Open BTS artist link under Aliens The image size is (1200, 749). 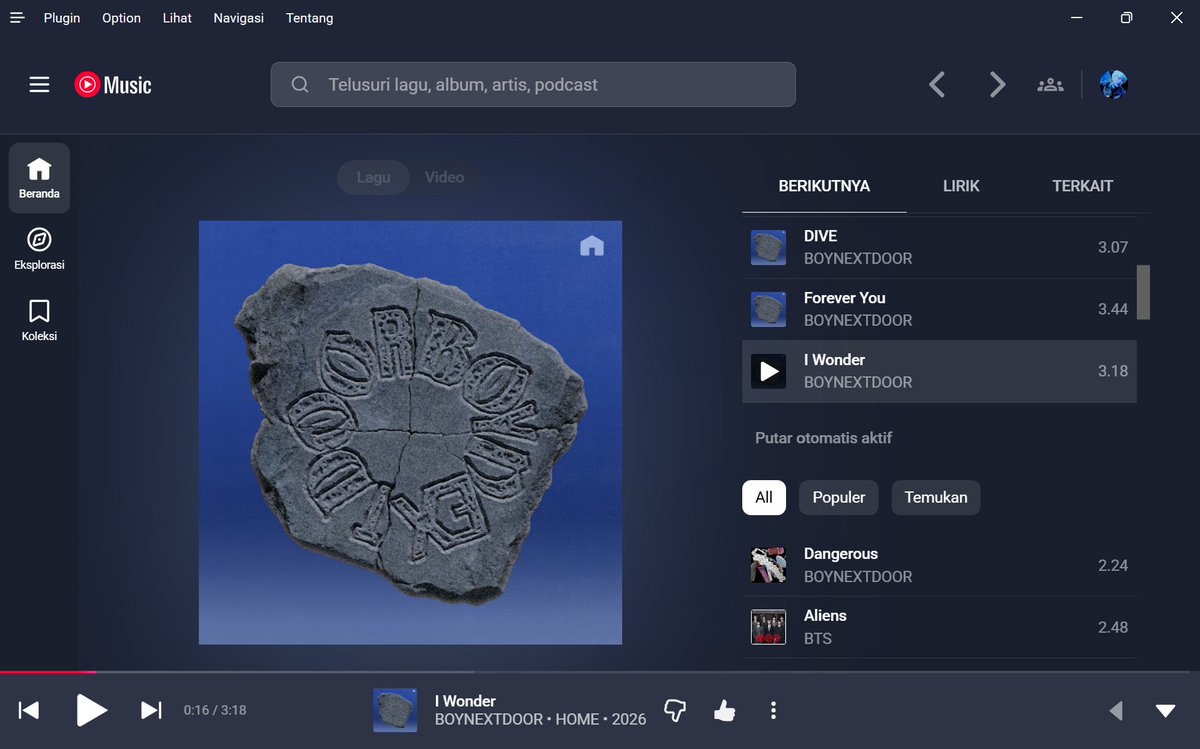tap(817, 638)
